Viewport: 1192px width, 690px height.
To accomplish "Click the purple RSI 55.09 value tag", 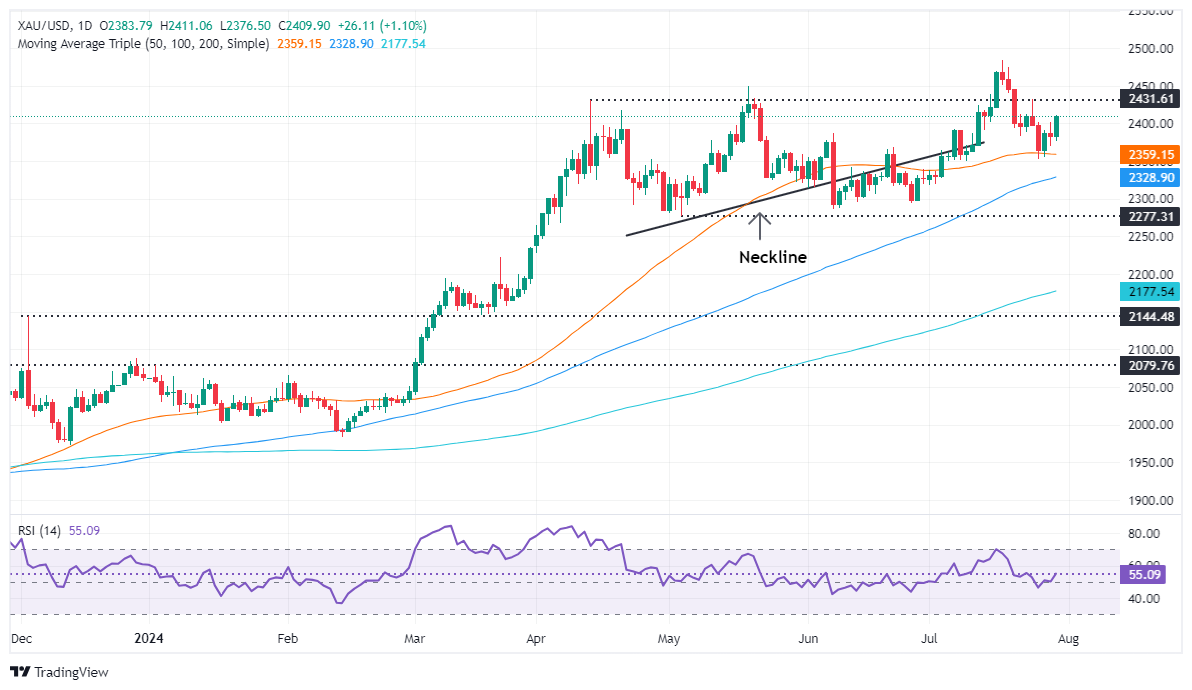I will 1143,574.
